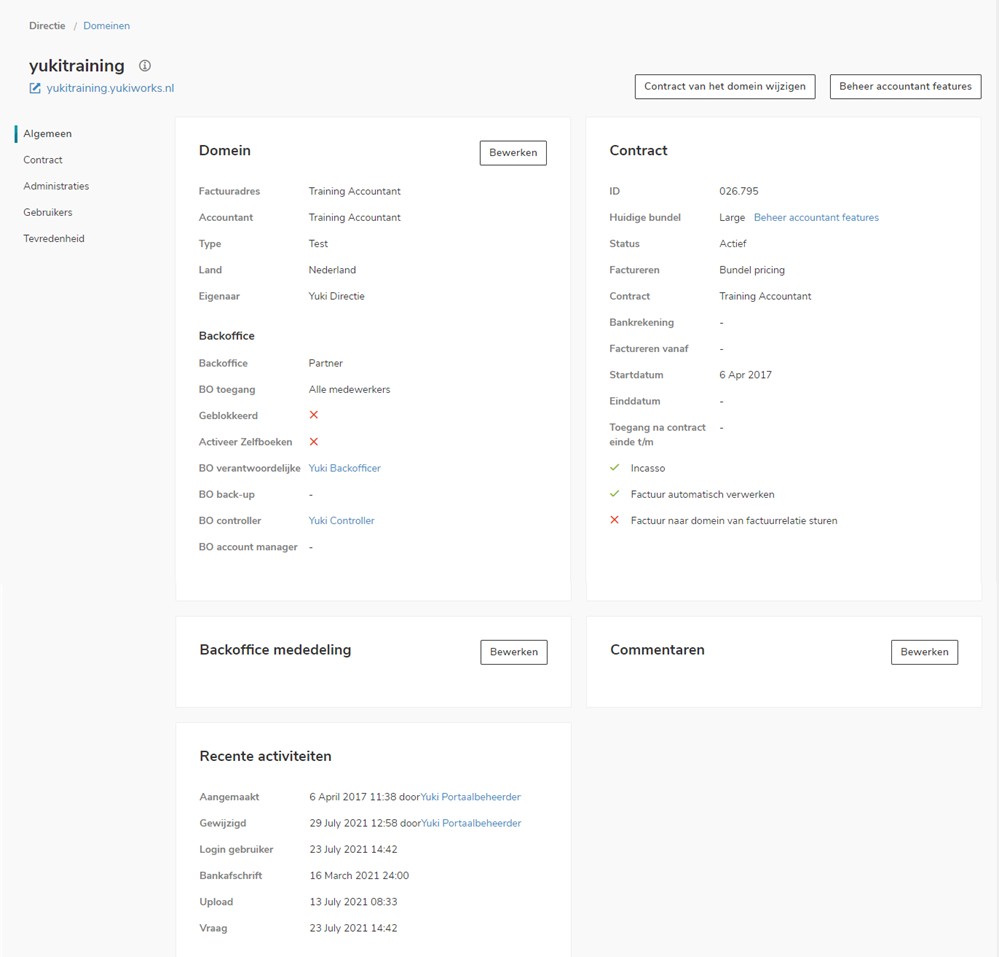1000x957 pixels.
Task: Click Training Accountant in the Domein Accountant row
Action: (x=355, y=217)
